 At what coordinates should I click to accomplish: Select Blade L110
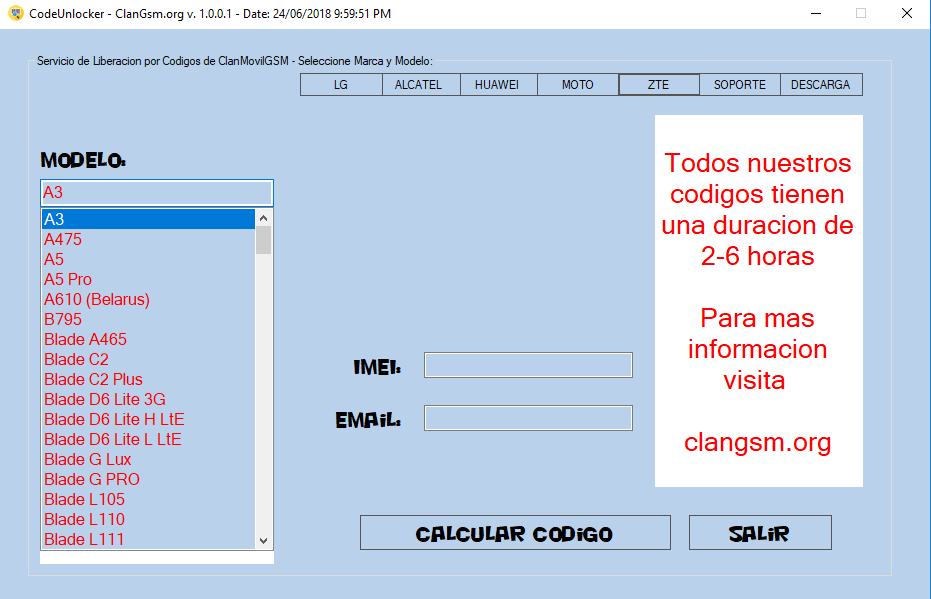point(148,519)
